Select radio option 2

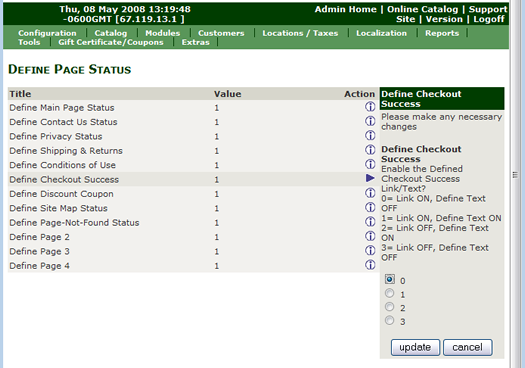pos(389,307)
